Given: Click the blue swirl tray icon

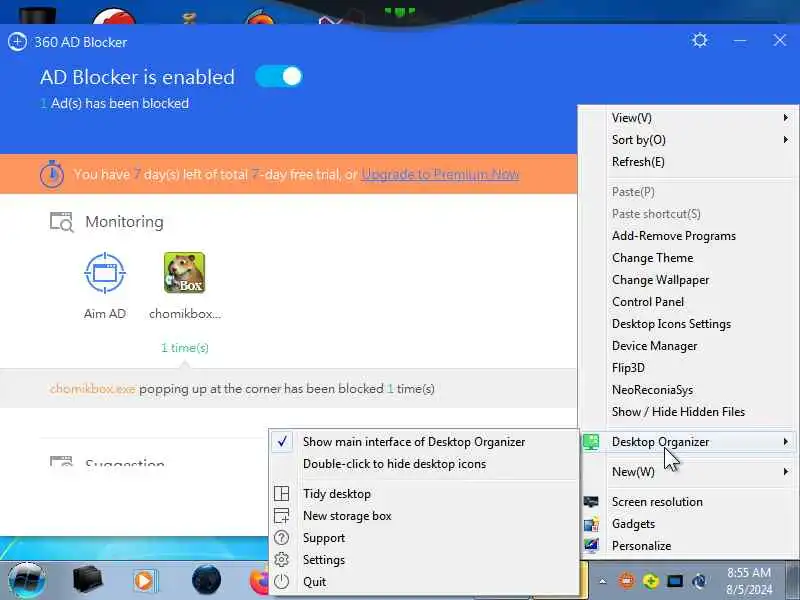Looking at the screenshot, I should 699,581.
